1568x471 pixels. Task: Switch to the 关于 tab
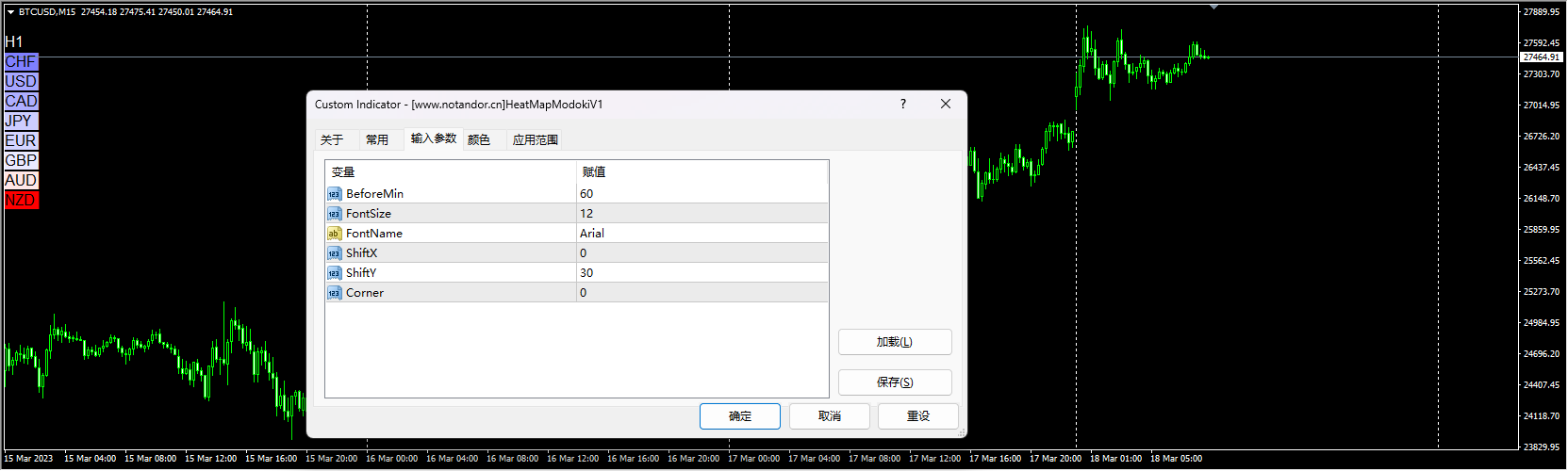point(332,140)
